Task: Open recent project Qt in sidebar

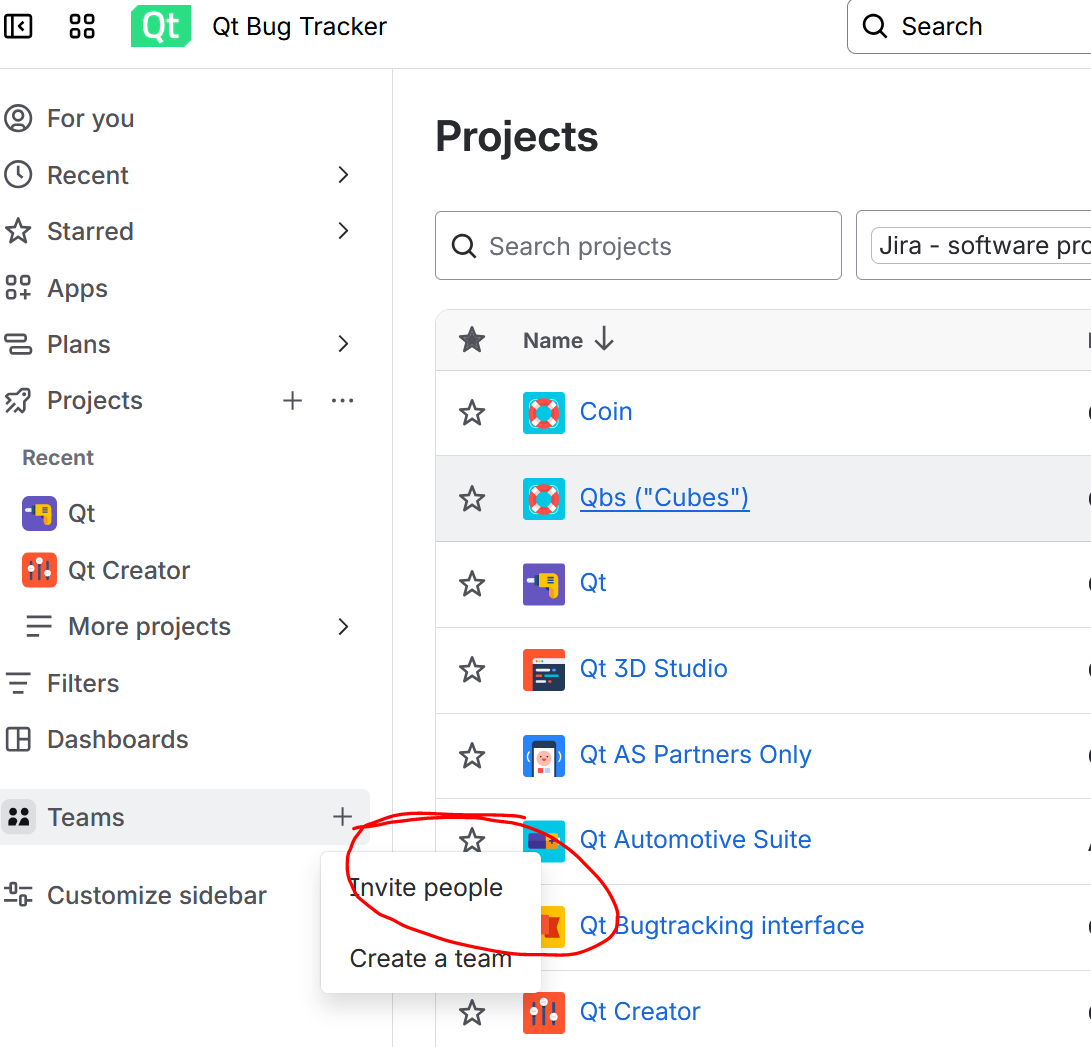Action: [81, 513]
